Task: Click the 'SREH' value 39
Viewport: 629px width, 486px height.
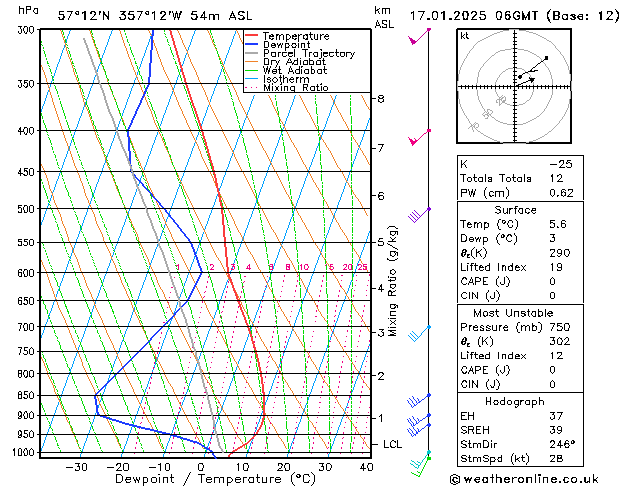Action: 556,430
